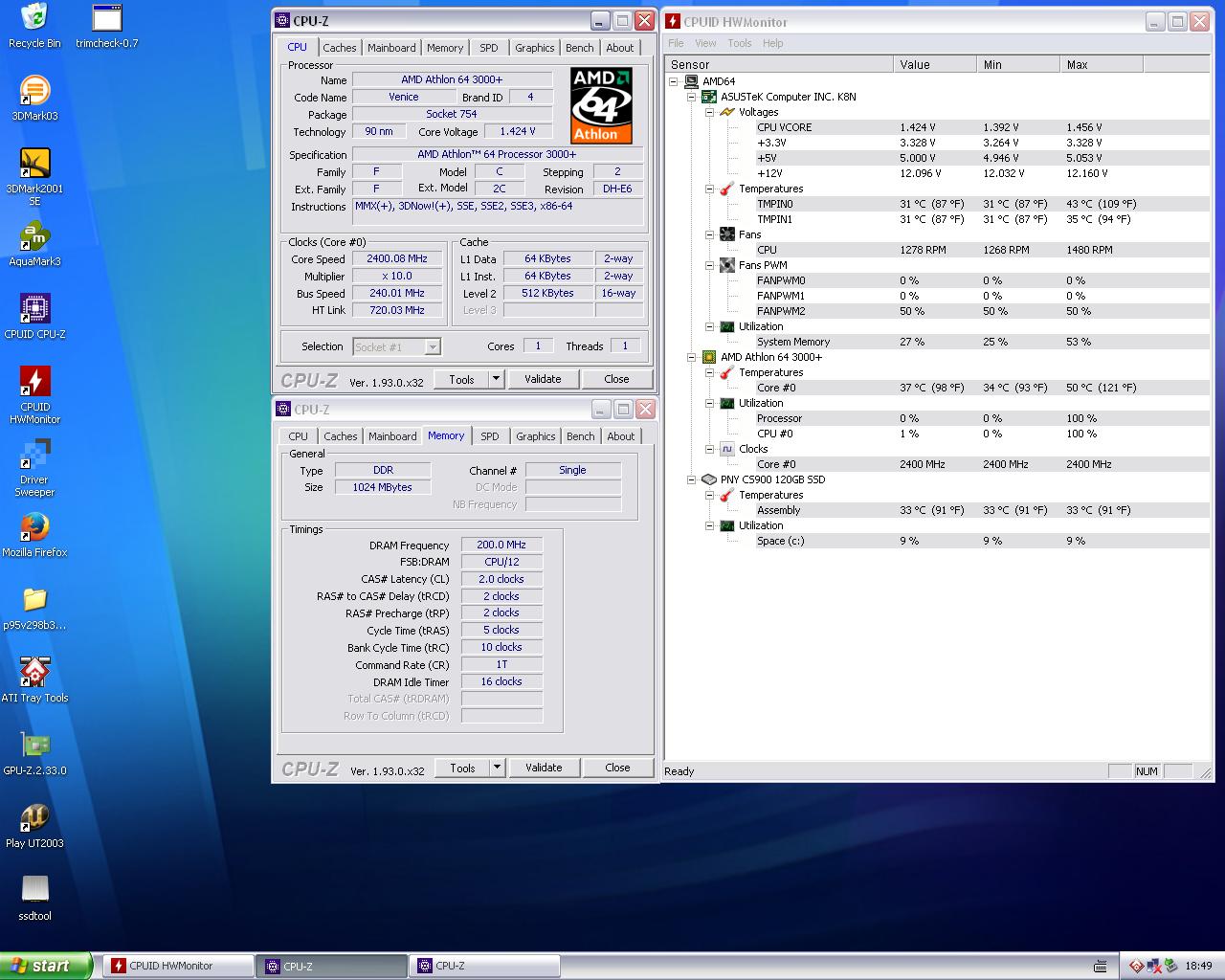Collapse the PNY CS900 120GB SSD node
The image size is (1225, 980).
pos(692,479)
